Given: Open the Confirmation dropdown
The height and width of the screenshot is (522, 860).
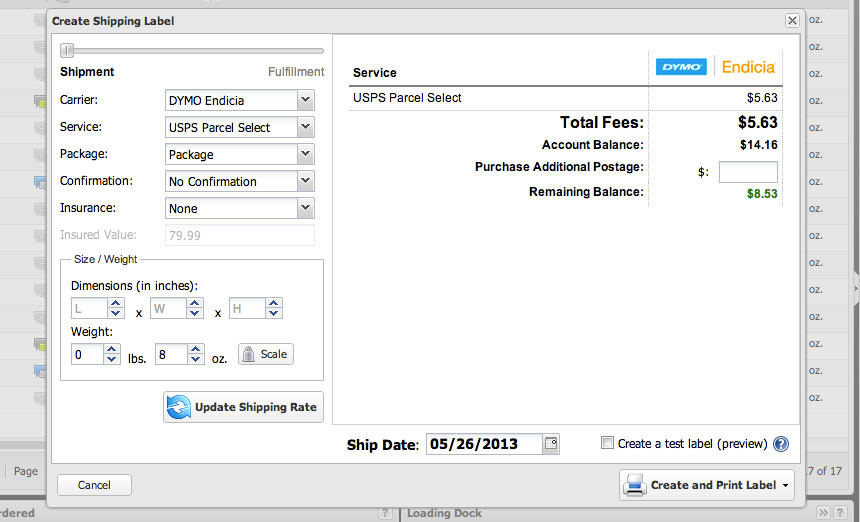Looking at the screenshot, I should (x=239, y=181).
